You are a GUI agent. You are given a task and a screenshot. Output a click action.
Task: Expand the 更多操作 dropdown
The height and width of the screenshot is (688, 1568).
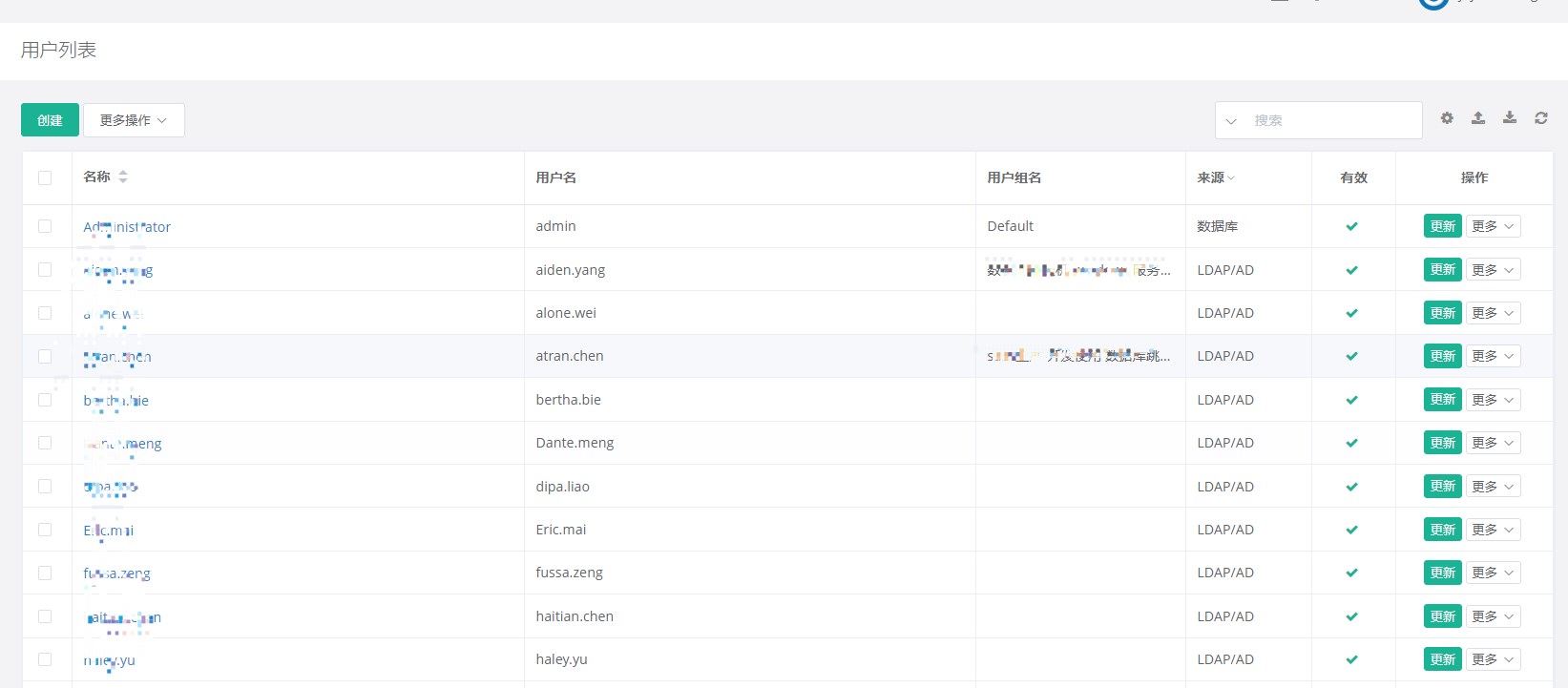(134, 120)
